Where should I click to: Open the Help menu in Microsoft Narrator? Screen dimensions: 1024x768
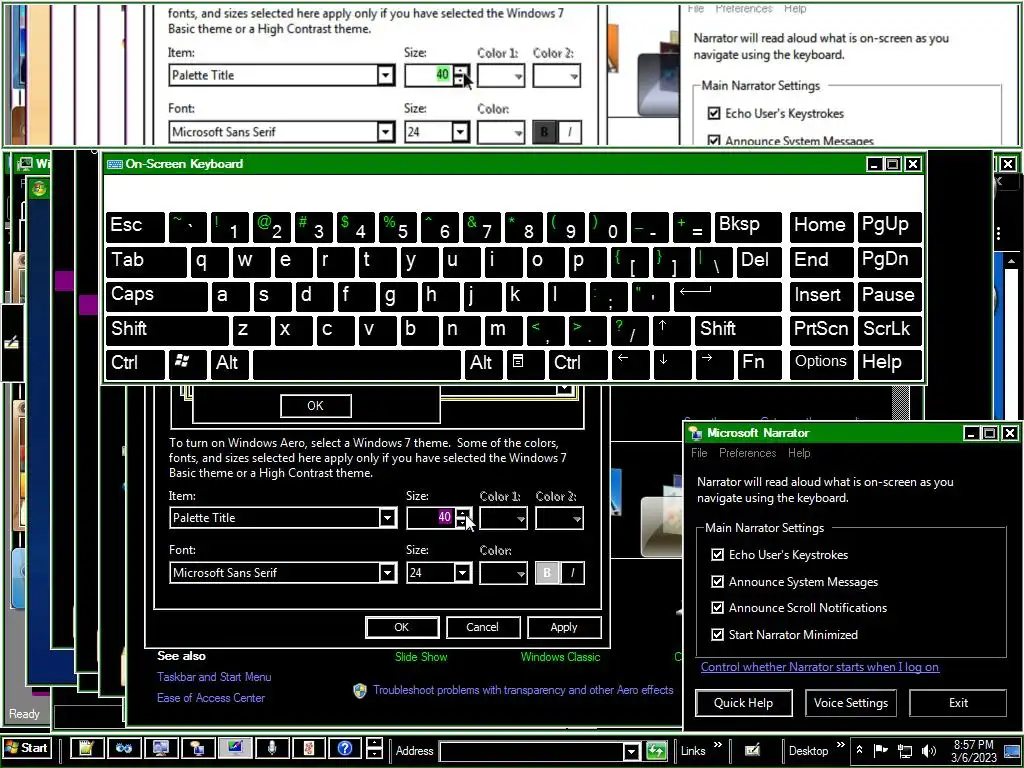799,453
